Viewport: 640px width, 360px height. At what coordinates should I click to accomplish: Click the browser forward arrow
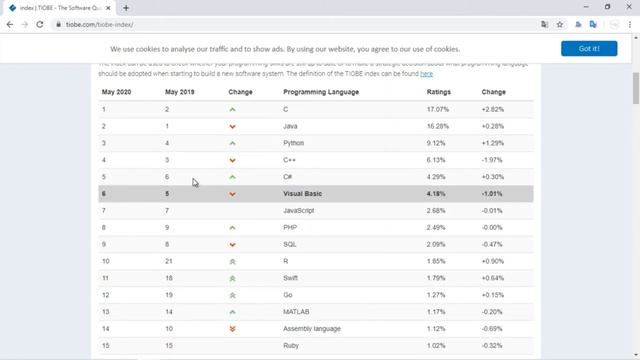[24, 24]
